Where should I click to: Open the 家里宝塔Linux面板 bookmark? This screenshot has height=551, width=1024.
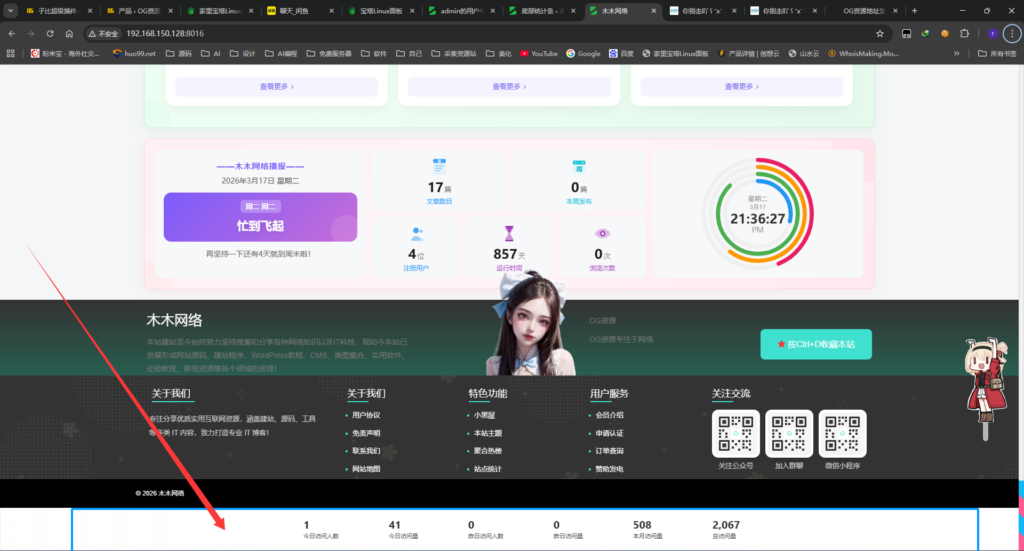tap(675, 54)
